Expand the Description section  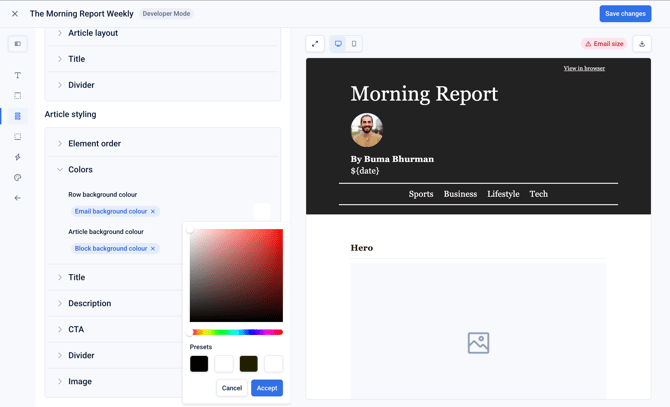[x=115, y=303]
